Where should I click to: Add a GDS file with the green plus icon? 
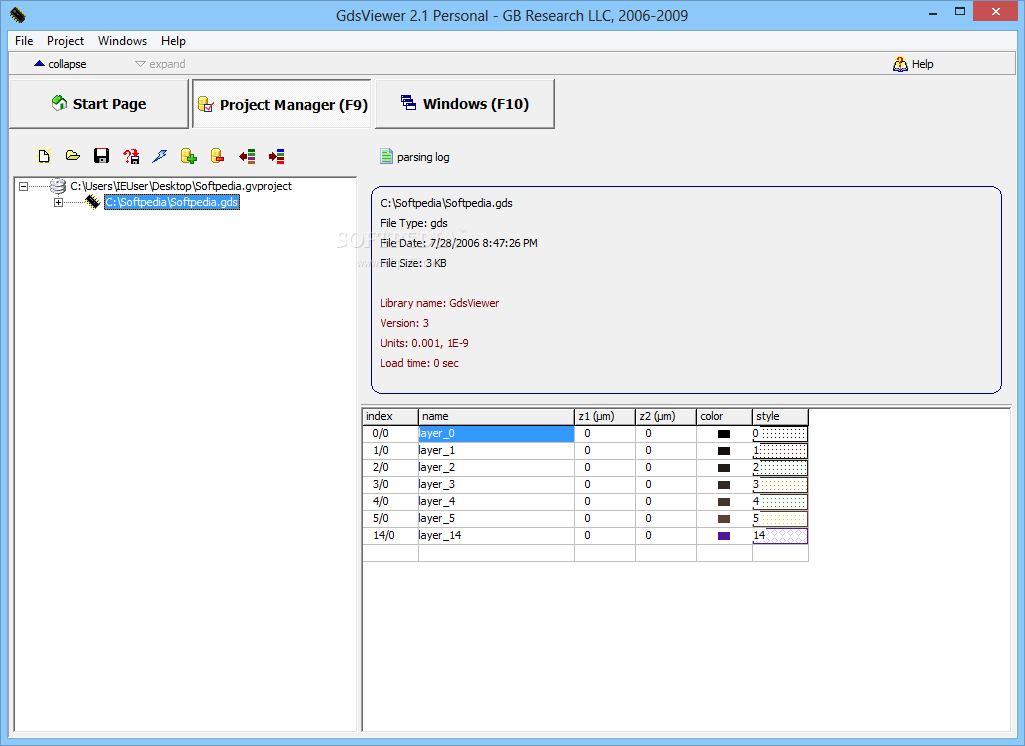(x=189, y=156)
